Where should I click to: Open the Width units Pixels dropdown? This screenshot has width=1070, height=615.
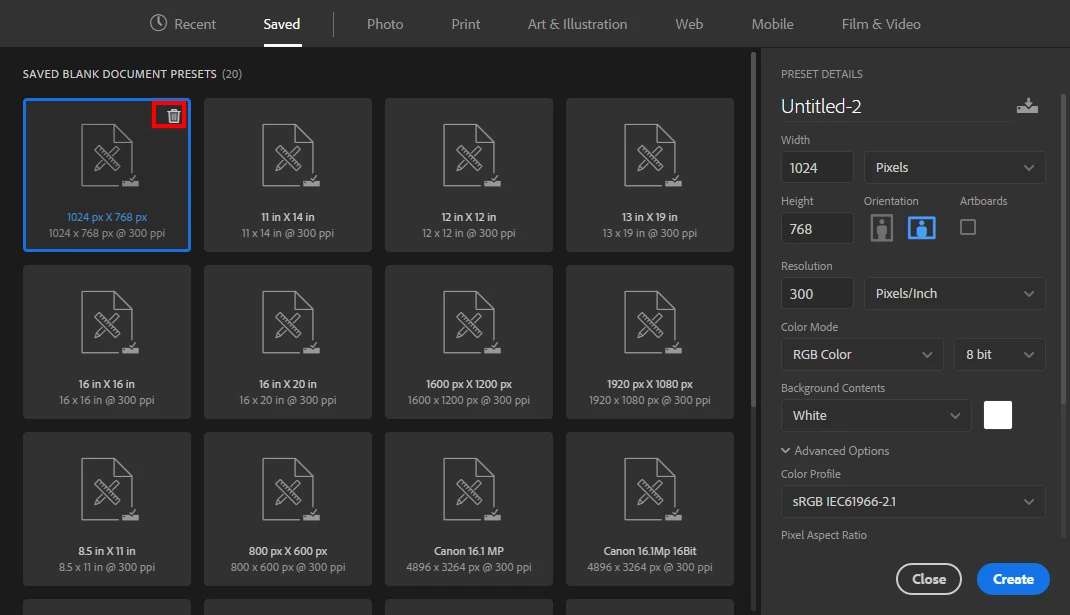pyautogui.click(x=954, y=167)
